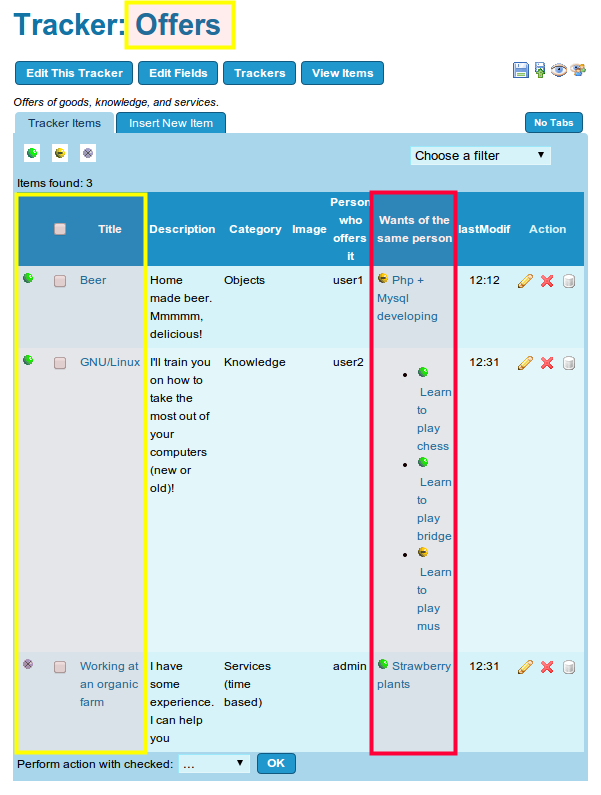601x795 pixels.
Task: Click the export icon with green arrow
Action: pyautogui.click(x=540, y=70)
